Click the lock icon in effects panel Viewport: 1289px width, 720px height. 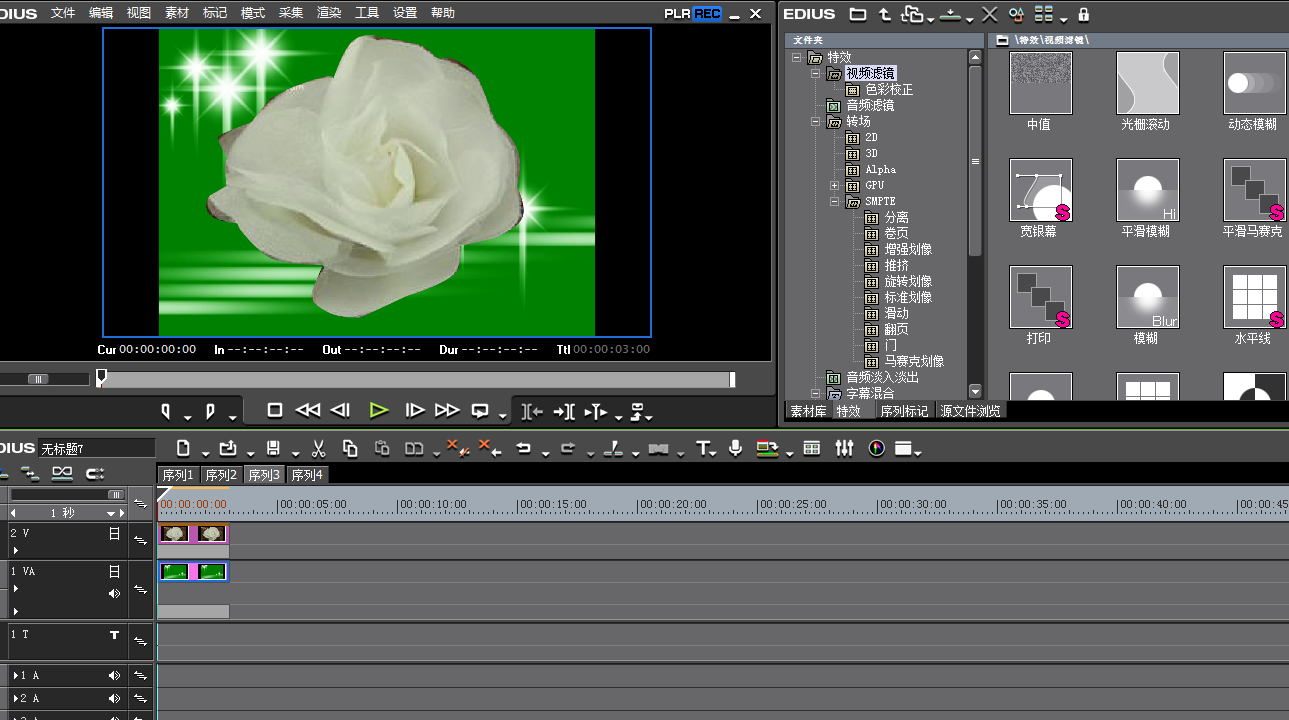pyautogui.click(x=1083, y=14)
